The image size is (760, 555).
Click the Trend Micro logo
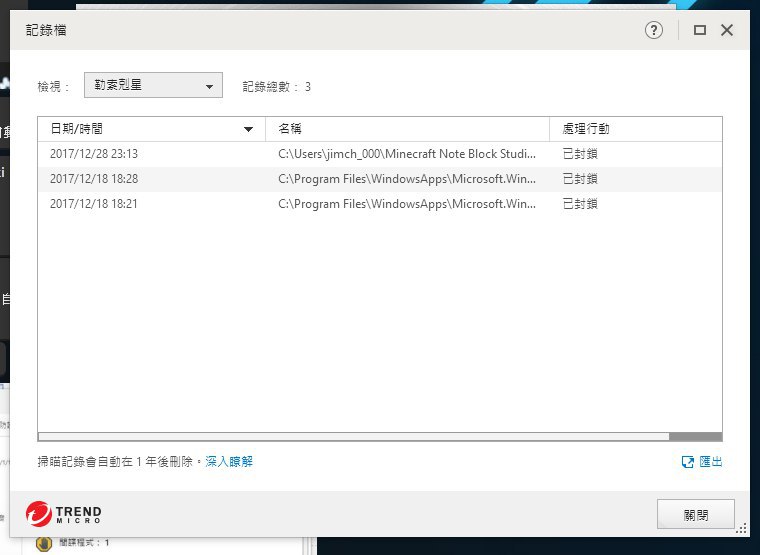[63, 514]
